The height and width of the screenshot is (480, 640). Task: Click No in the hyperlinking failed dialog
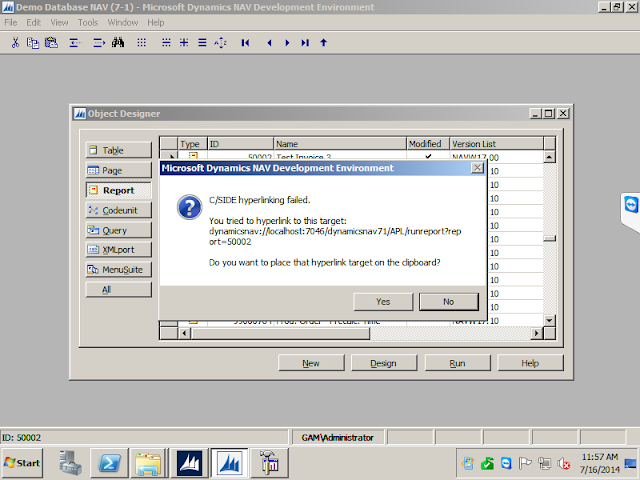(x=449, y=302)
